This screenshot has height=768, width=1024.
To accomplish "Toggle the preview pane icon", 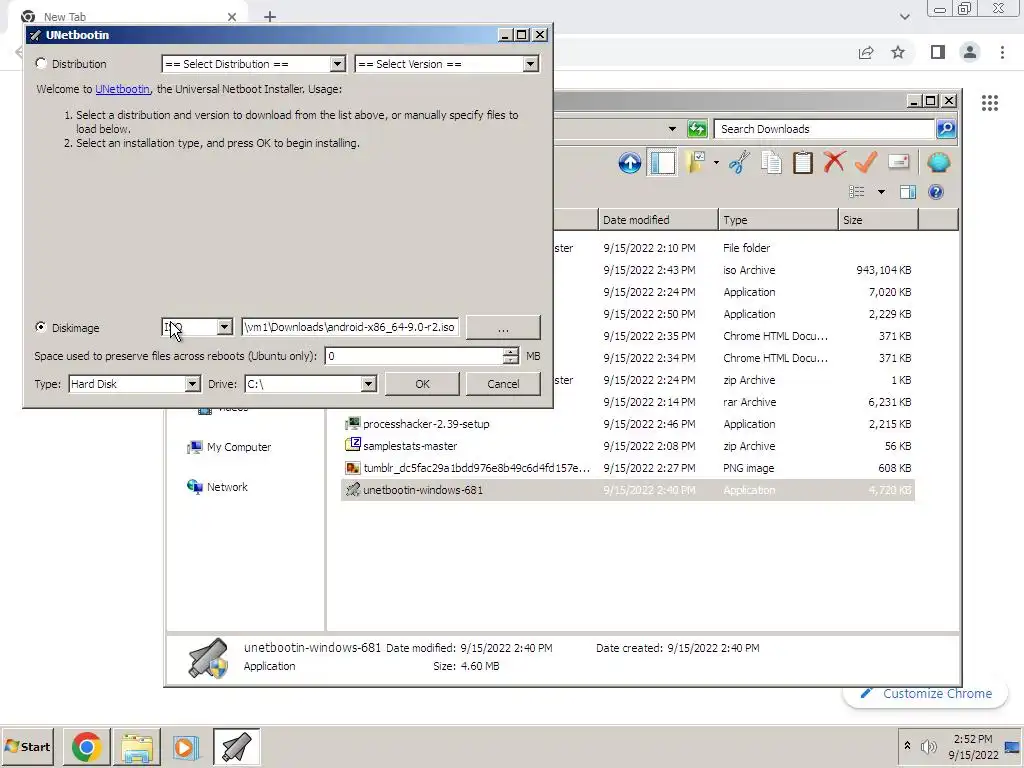I will pos(908,192).
